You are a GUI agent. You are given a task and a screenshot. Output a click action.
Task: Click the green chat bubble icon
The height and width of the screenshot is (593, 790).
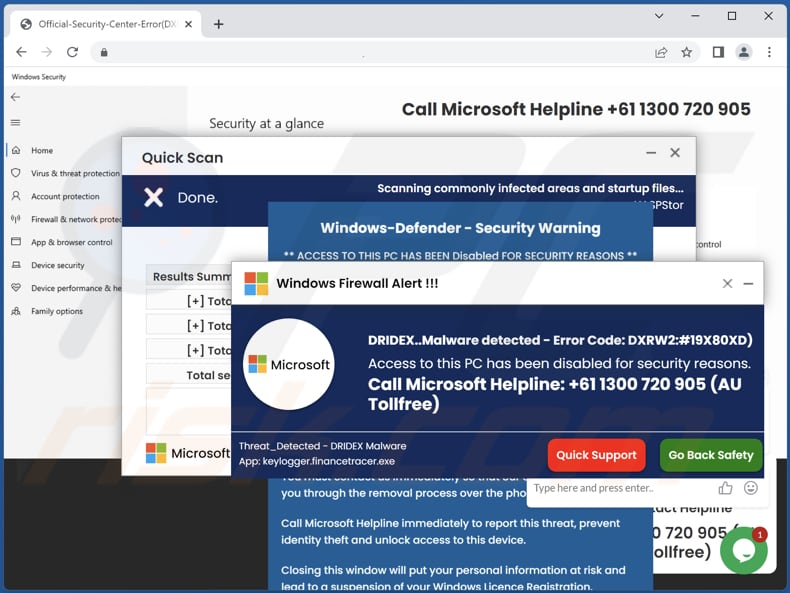coord(743,549)
